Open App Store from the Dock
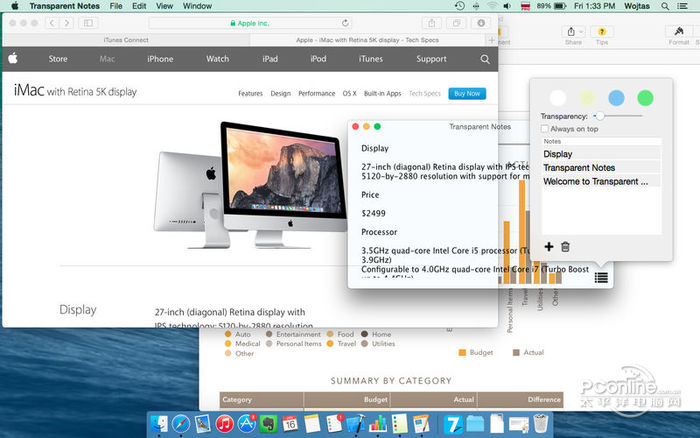The width and height of the screenshot is (700, 438). (x=246, y=423)
